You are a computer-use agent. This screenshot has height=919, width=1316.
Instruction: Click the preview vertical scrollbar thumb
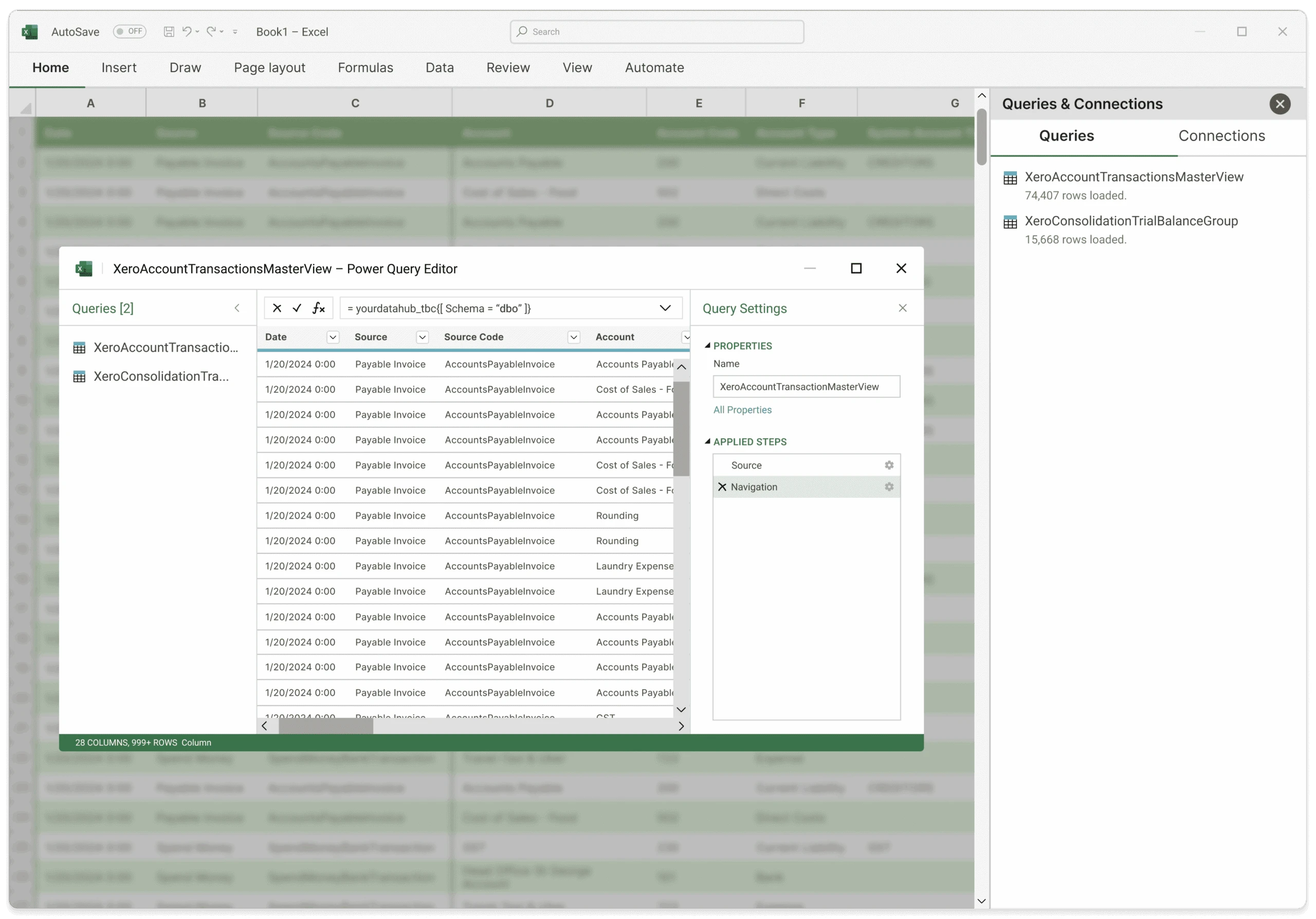click(x=681, y=428)
